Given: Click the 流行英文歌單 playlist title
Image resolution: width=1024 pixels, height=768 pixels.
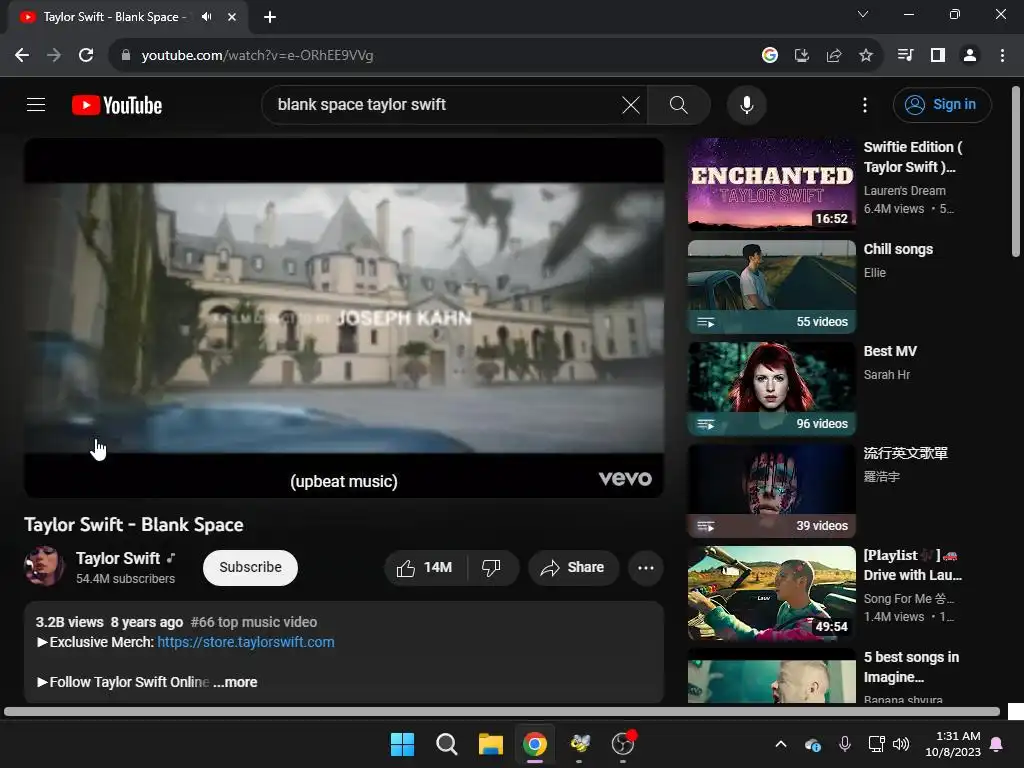Looking at the screenshot, I should coord(906,453).
